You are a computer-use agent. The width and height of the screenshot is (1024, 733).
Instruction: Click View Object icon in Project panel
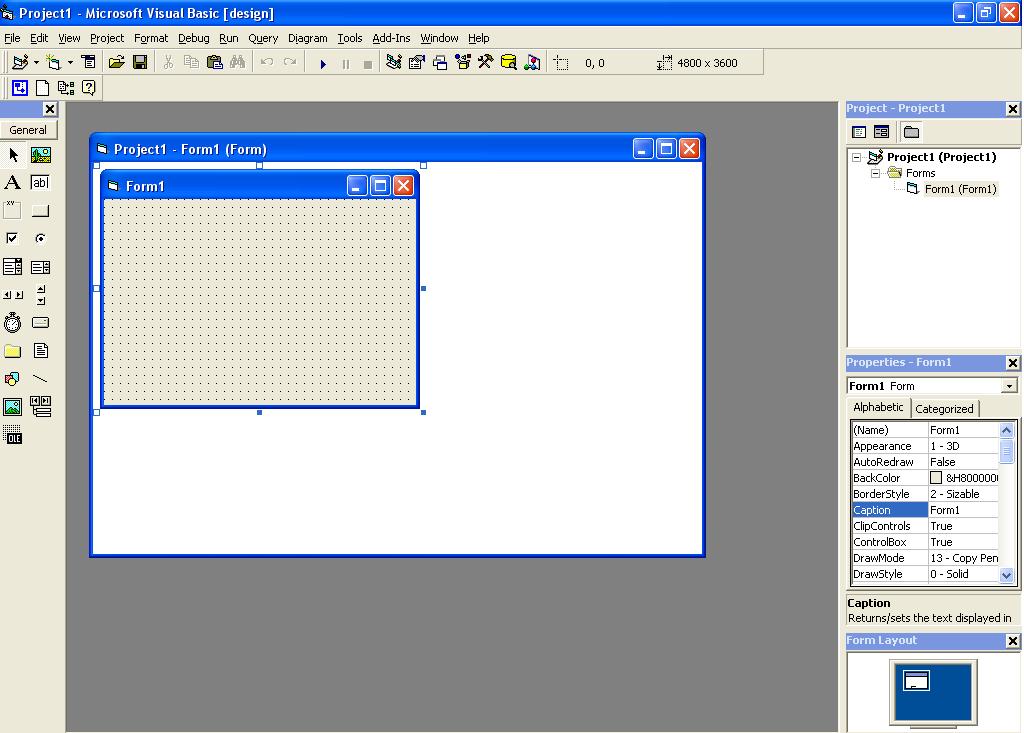[x=881, y=132]
